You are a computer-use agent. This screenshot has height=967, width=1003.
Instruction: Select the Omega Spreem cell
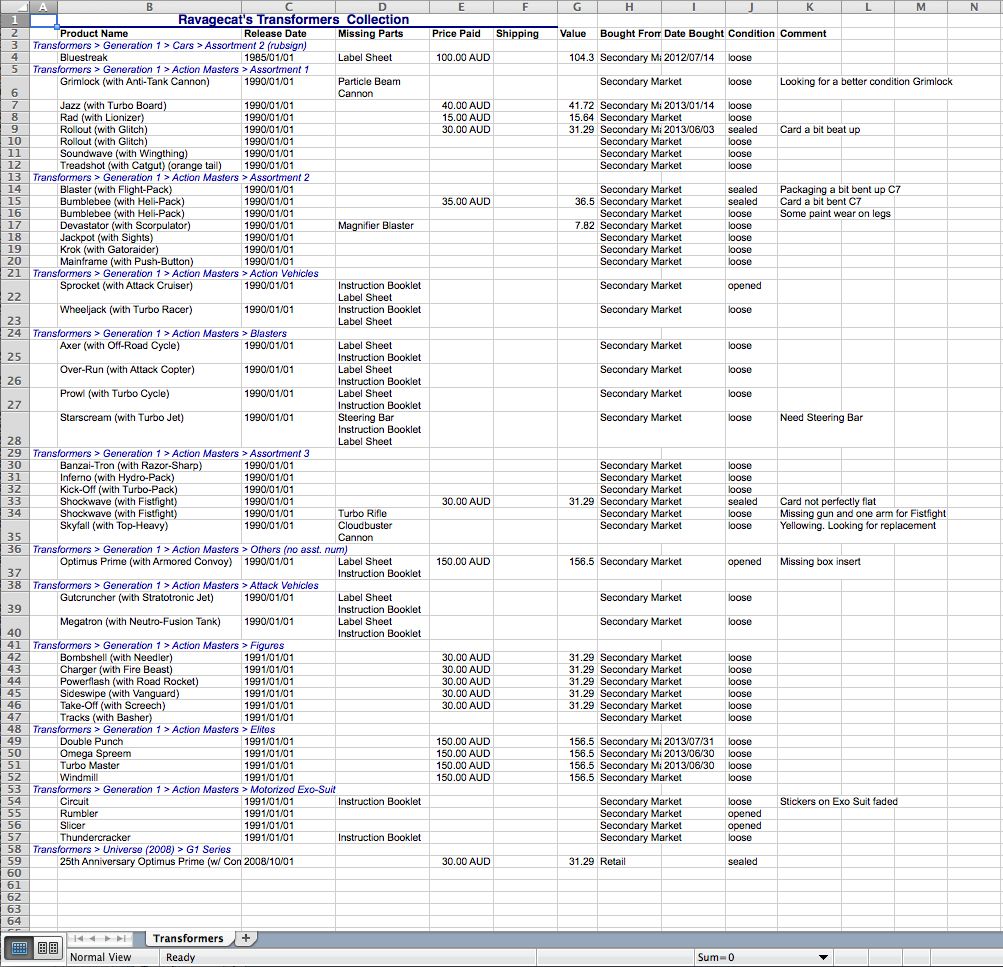(x=149, y=753)
